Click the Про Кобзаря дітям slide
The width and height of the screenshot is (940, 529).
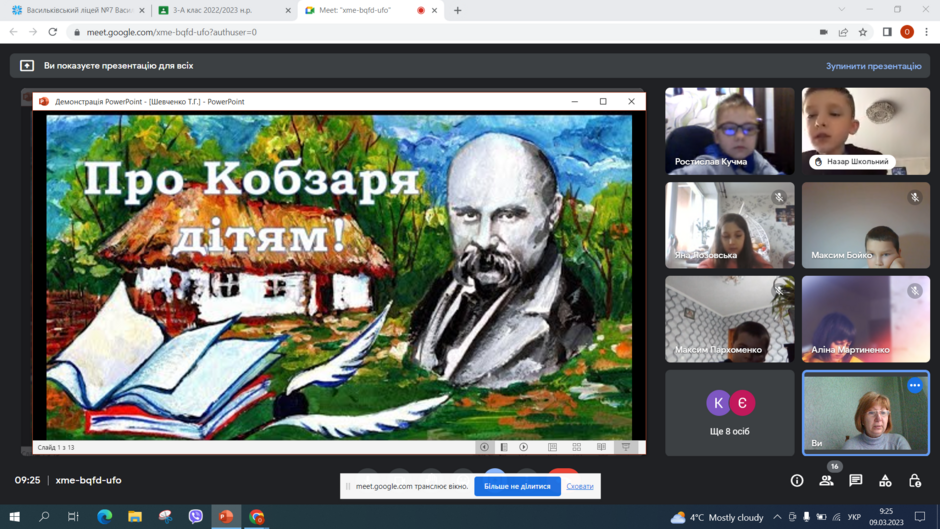(339, 277)
